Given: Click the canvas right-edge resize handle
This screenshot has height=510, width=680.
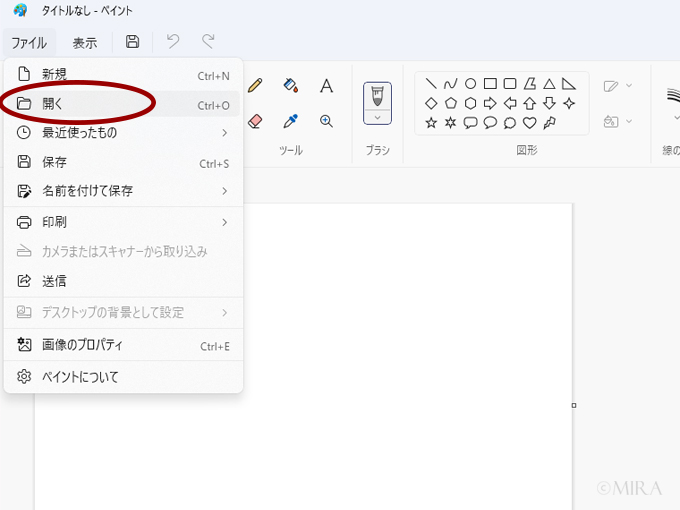Looking at the screenshot, I should tap(573, 405).
